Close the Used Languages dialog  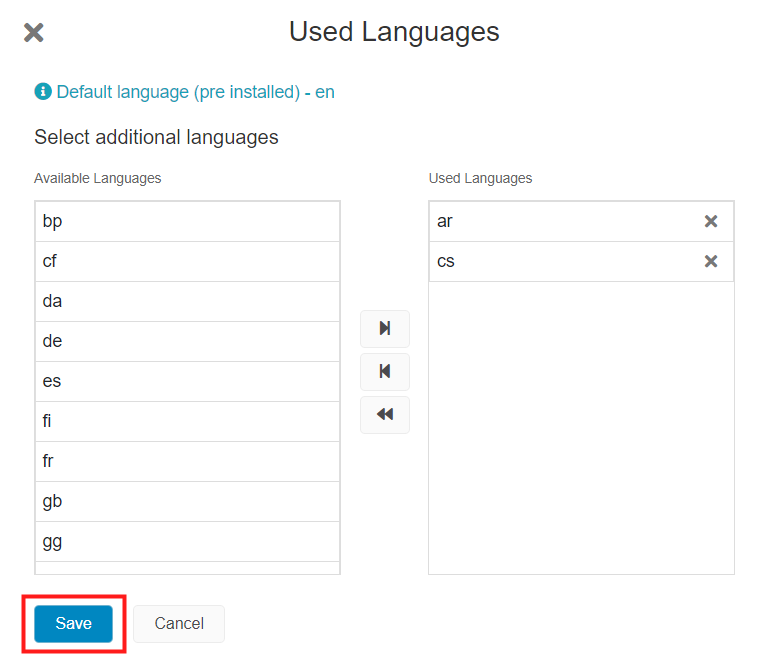pyautogui.click(x=34, y=33)
